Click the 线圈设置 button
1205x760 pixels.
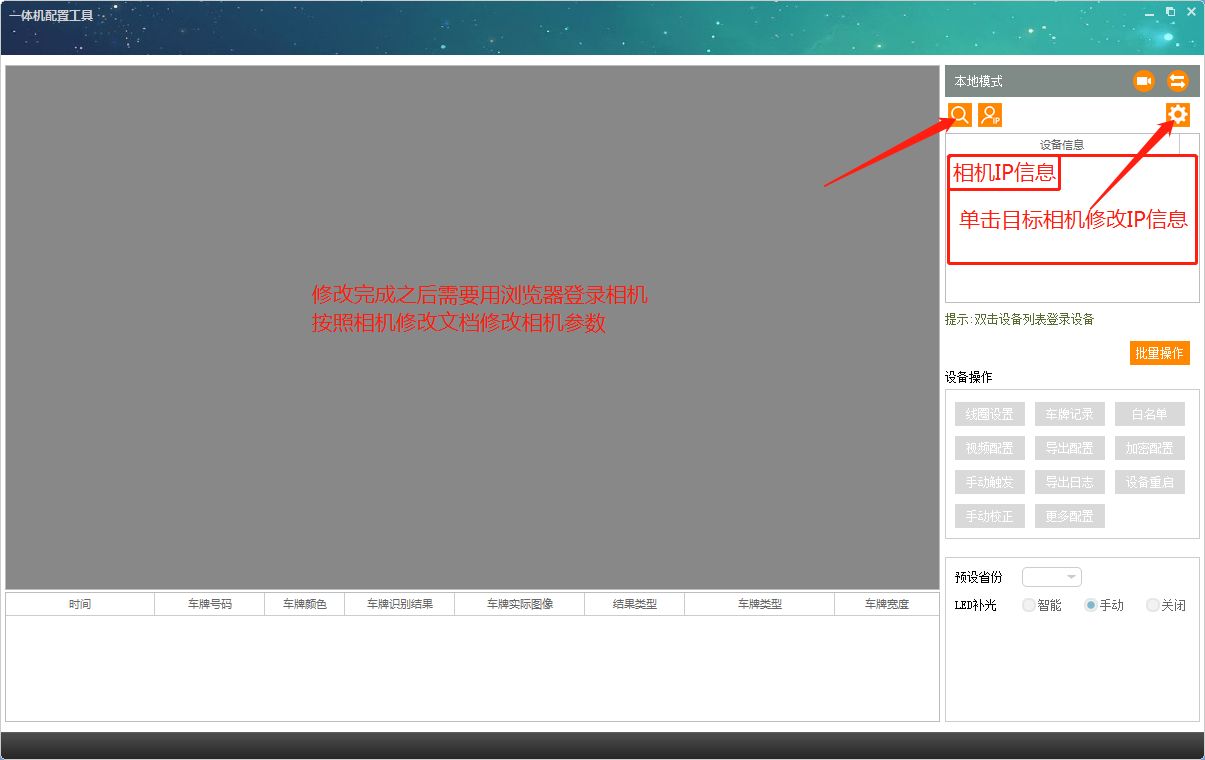990,414
